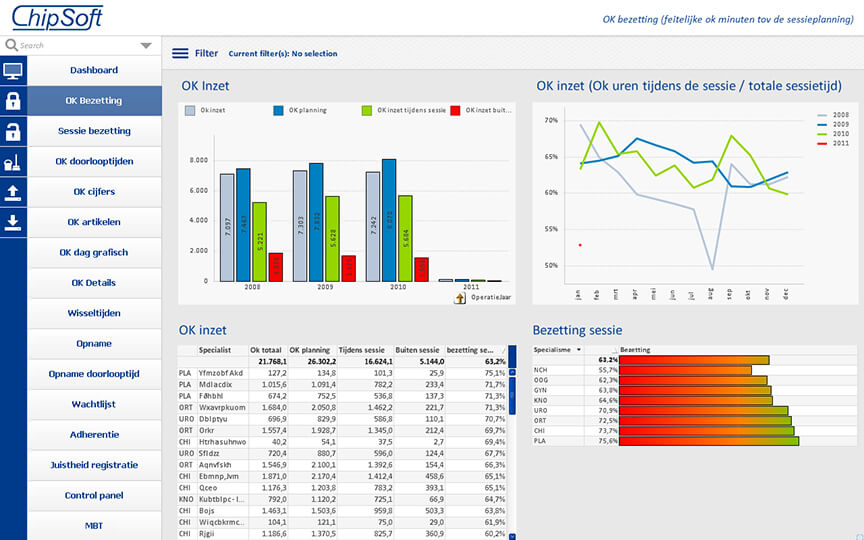
Task: Toggle the OK planning legend entry
Action: (x=300, y=110)
